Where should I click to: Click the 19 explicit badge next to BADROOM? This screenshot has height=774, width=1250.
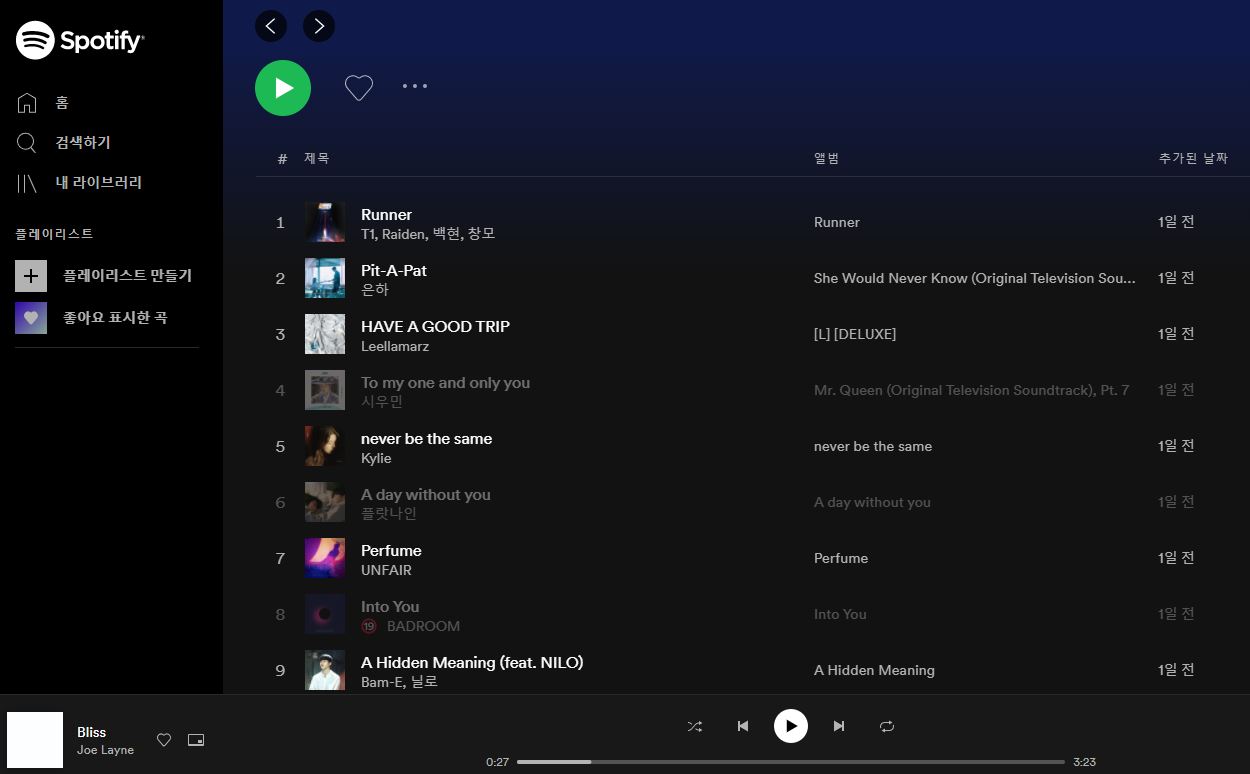[x=369, y=626]
